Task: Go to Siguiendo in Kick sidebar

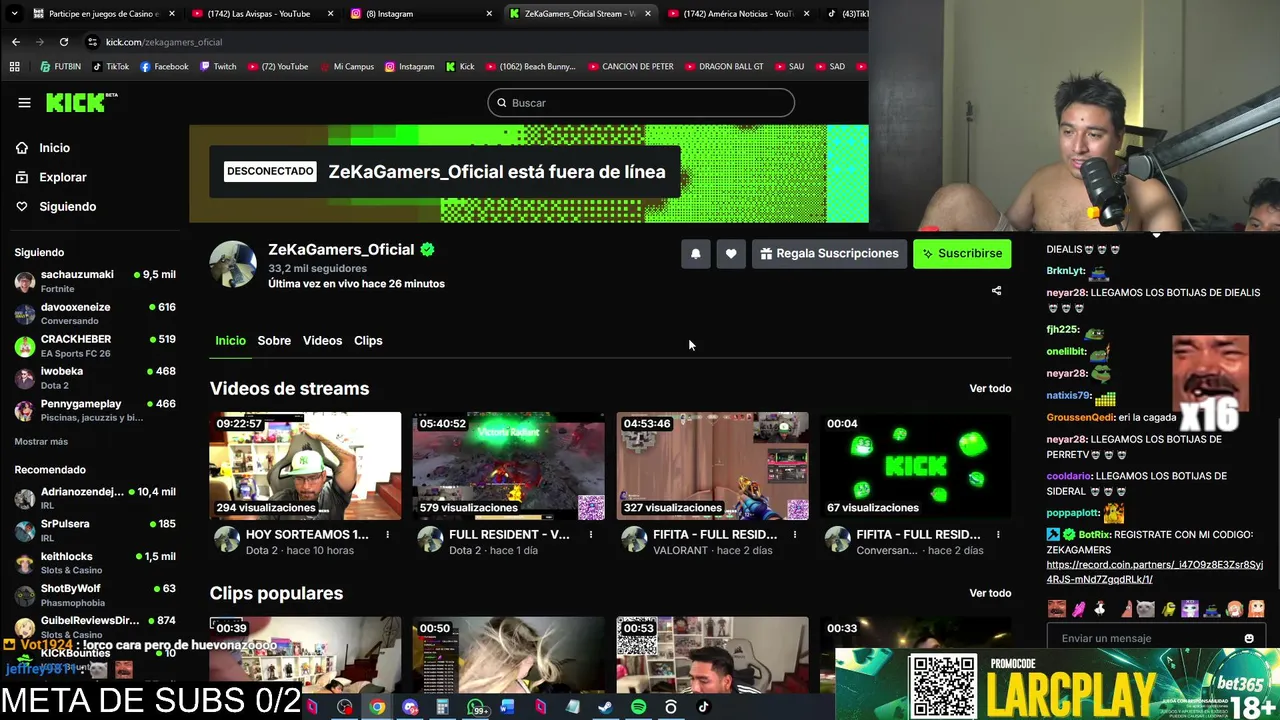Action: tap(56, 206)
